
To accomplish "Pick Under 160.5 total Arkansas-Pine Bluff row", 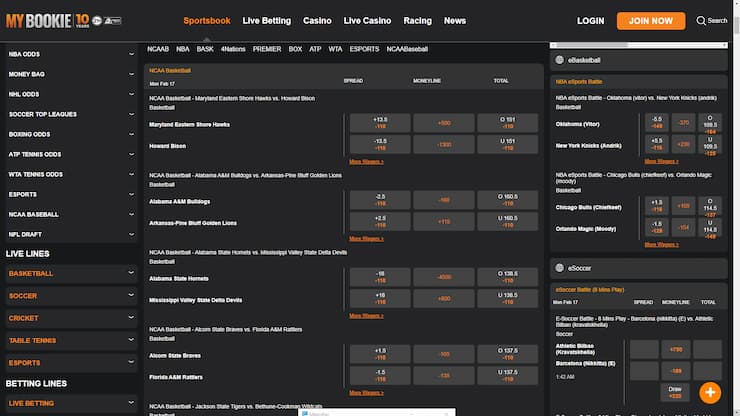I will click(x=507, y=221).
